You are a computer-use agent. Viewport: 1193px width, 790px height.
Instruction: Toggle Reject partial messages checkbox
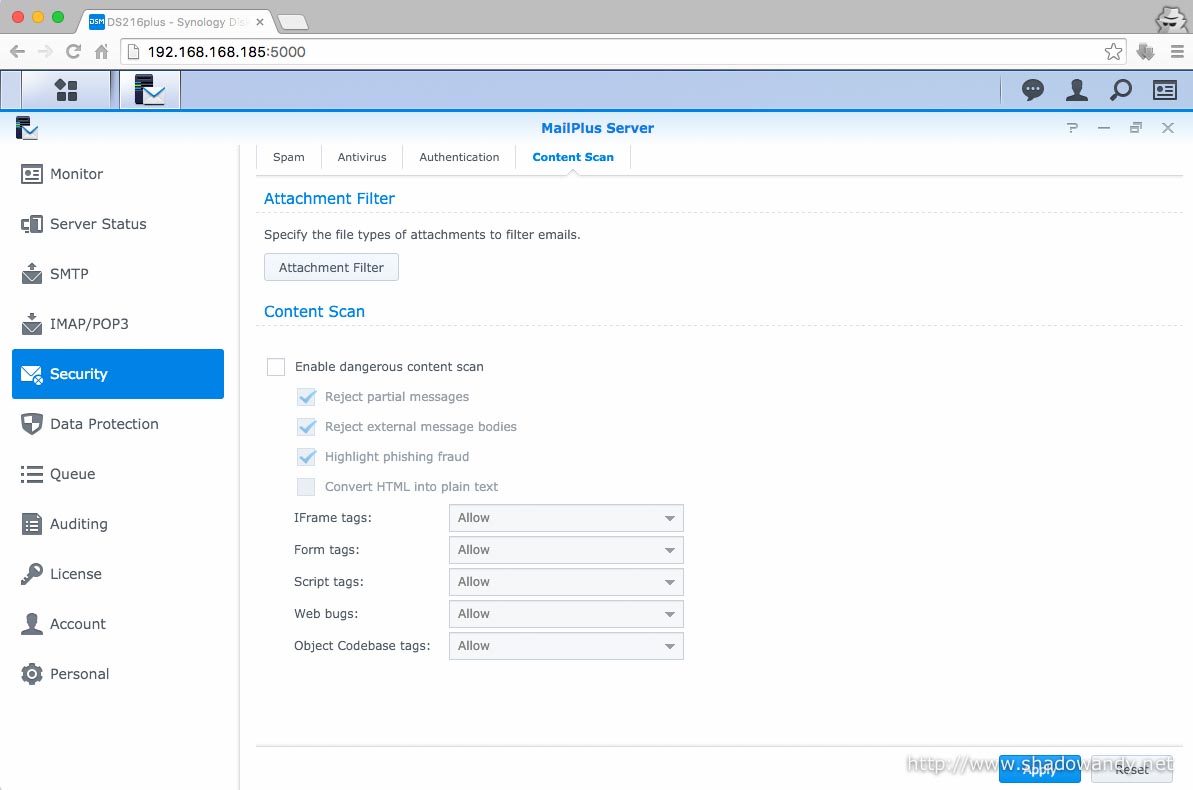pyautogui.click(x=307, y=397)
